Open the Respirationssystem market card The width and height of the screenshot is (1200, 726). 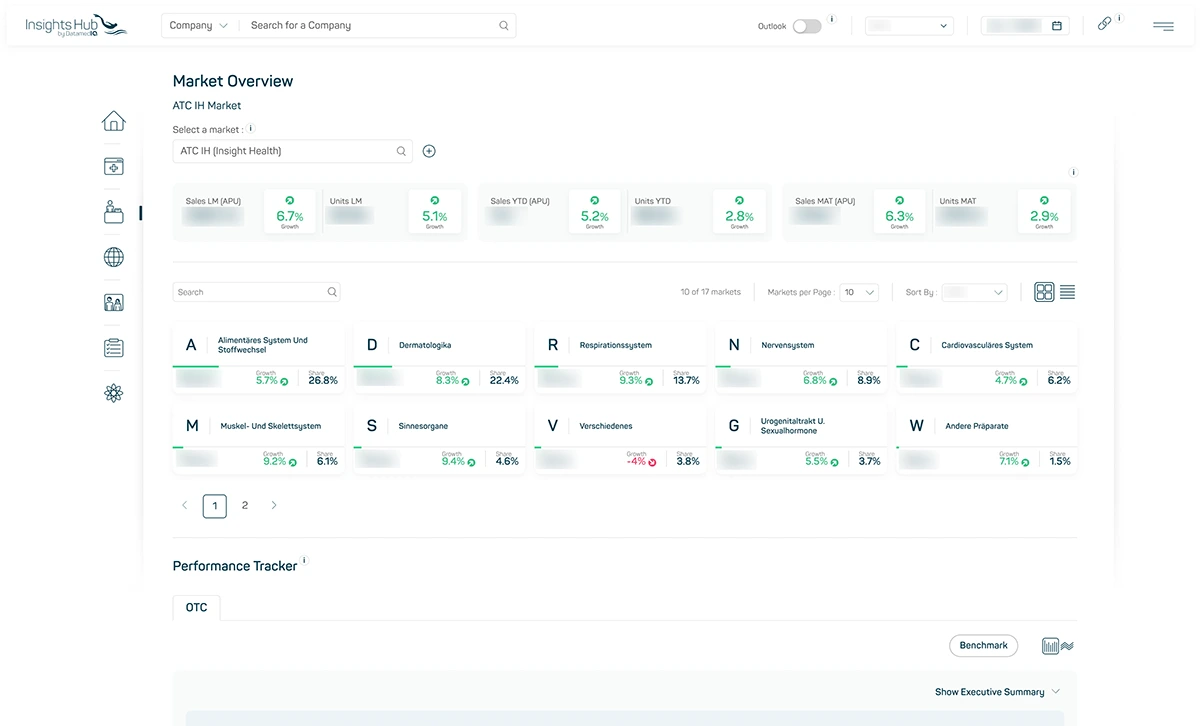click(620, 358)
